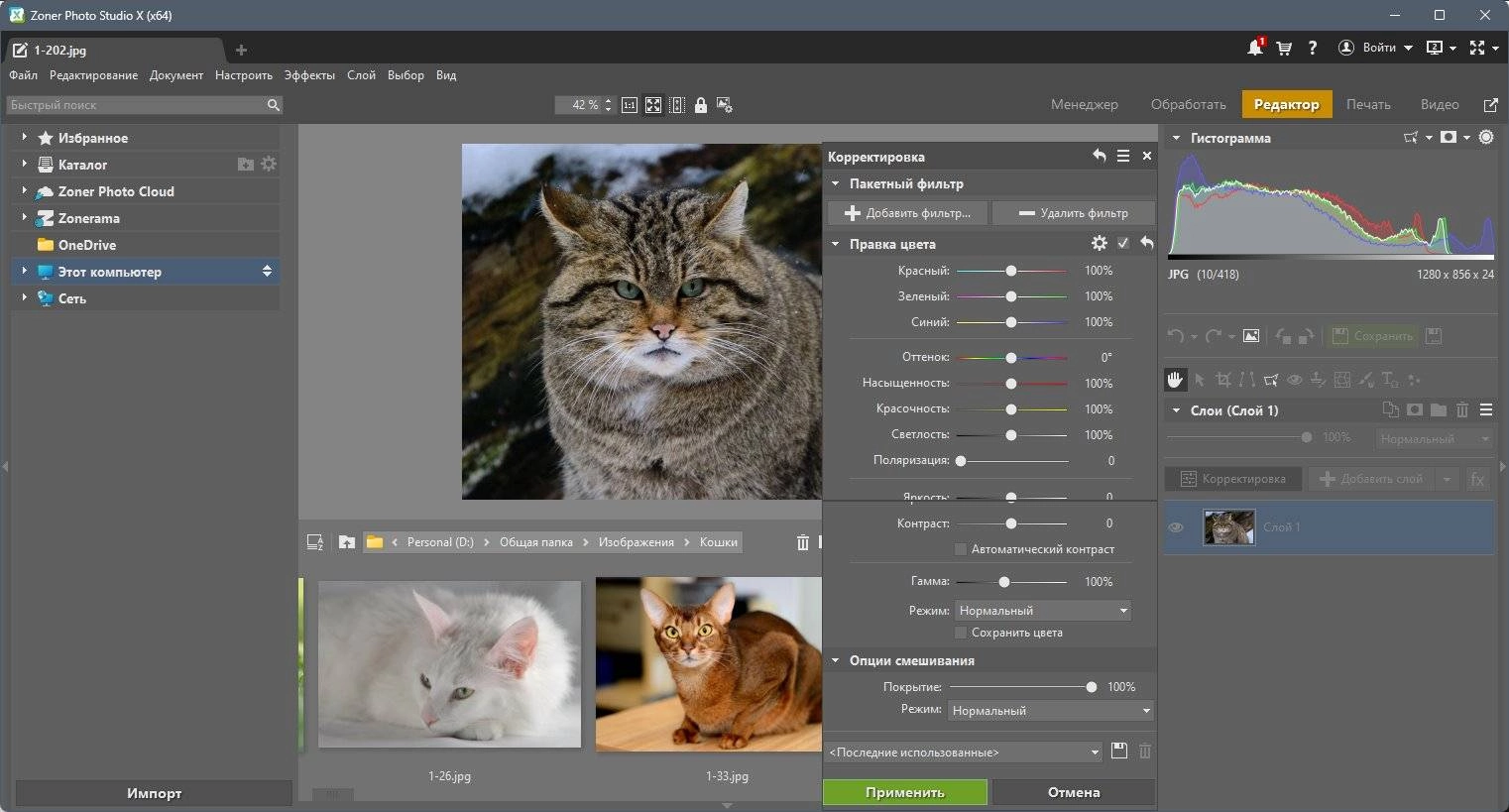Click Удалить фильтр button
The image size is (1509, 812).
[x=1074, y=213]
